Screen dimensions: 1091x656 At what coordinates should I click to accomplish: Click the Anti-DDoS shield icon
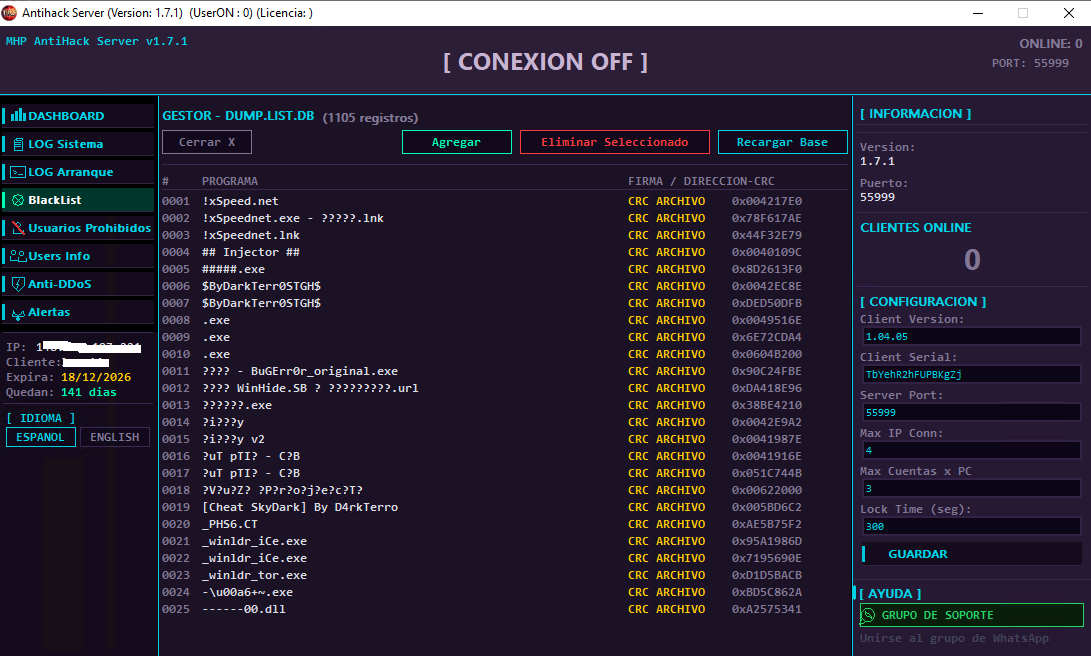click(x=18, y=284)
